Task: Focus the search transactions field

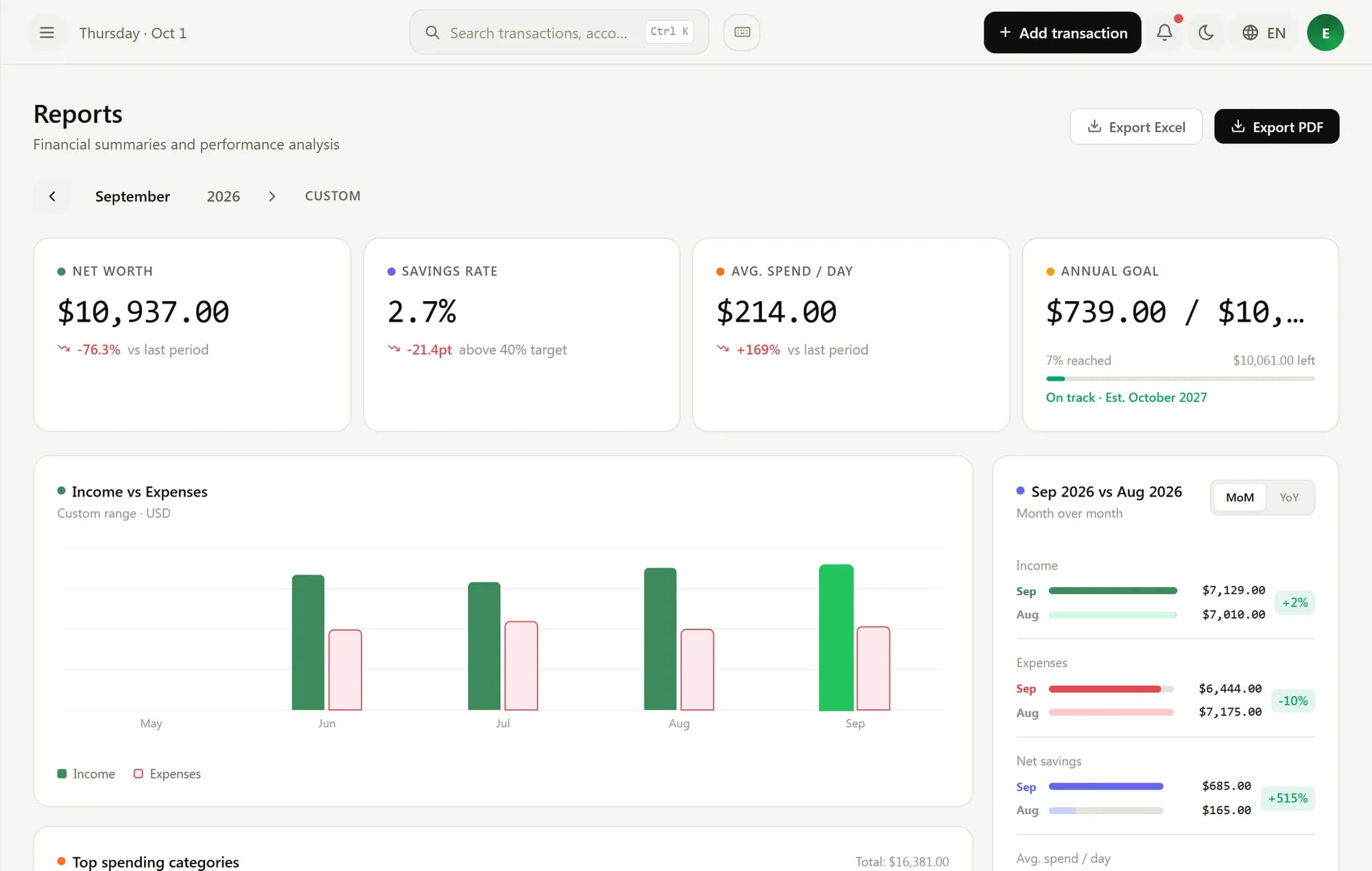Action: tap(559, 32)
